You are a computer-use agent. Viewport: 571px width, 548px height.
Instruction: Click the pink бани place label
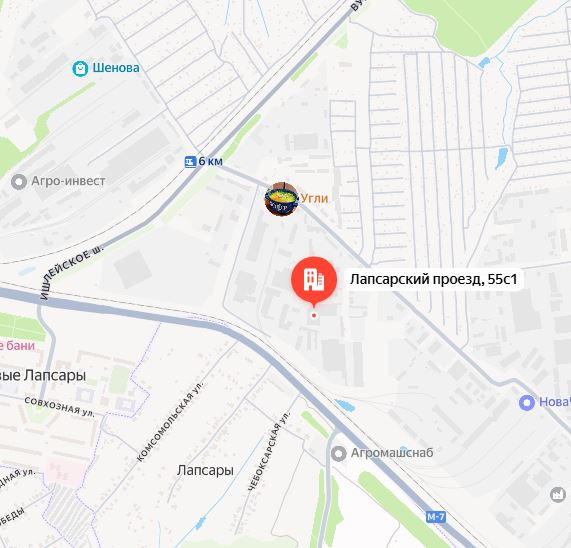pyautogui.click(x=17, y=346)
